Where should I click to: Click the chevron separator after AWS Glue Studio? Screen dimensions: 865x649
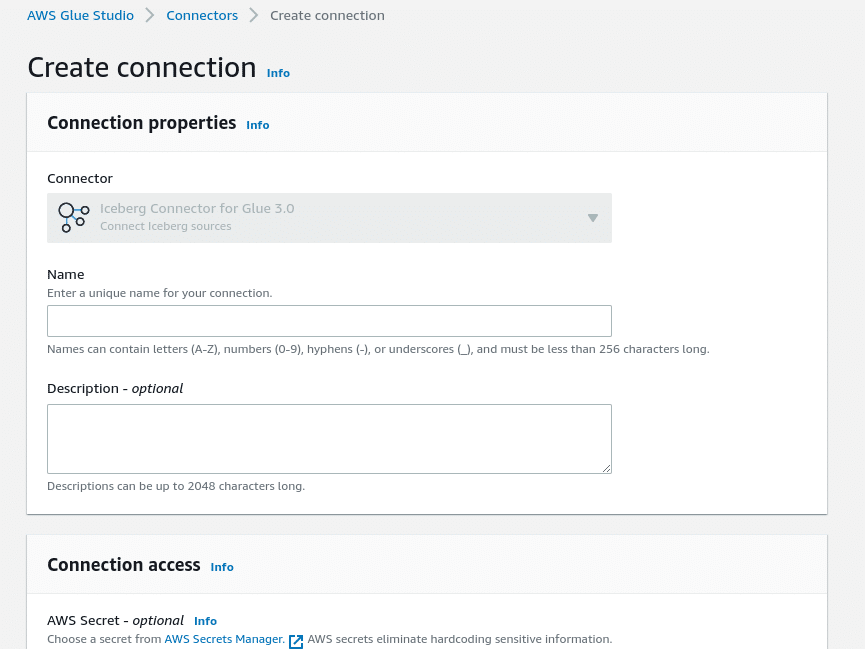[x=149, y=15]
